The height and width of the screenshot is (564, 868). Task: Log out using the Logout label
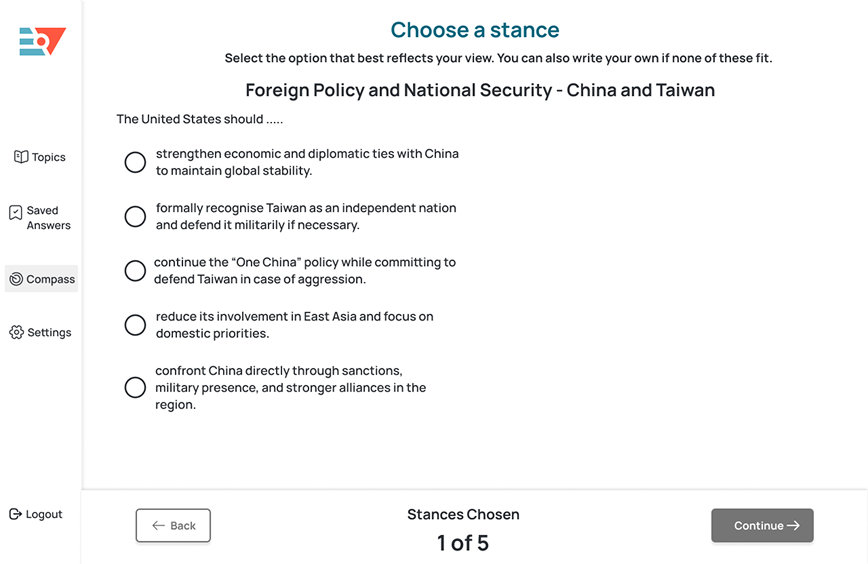(x=44, y=514)
